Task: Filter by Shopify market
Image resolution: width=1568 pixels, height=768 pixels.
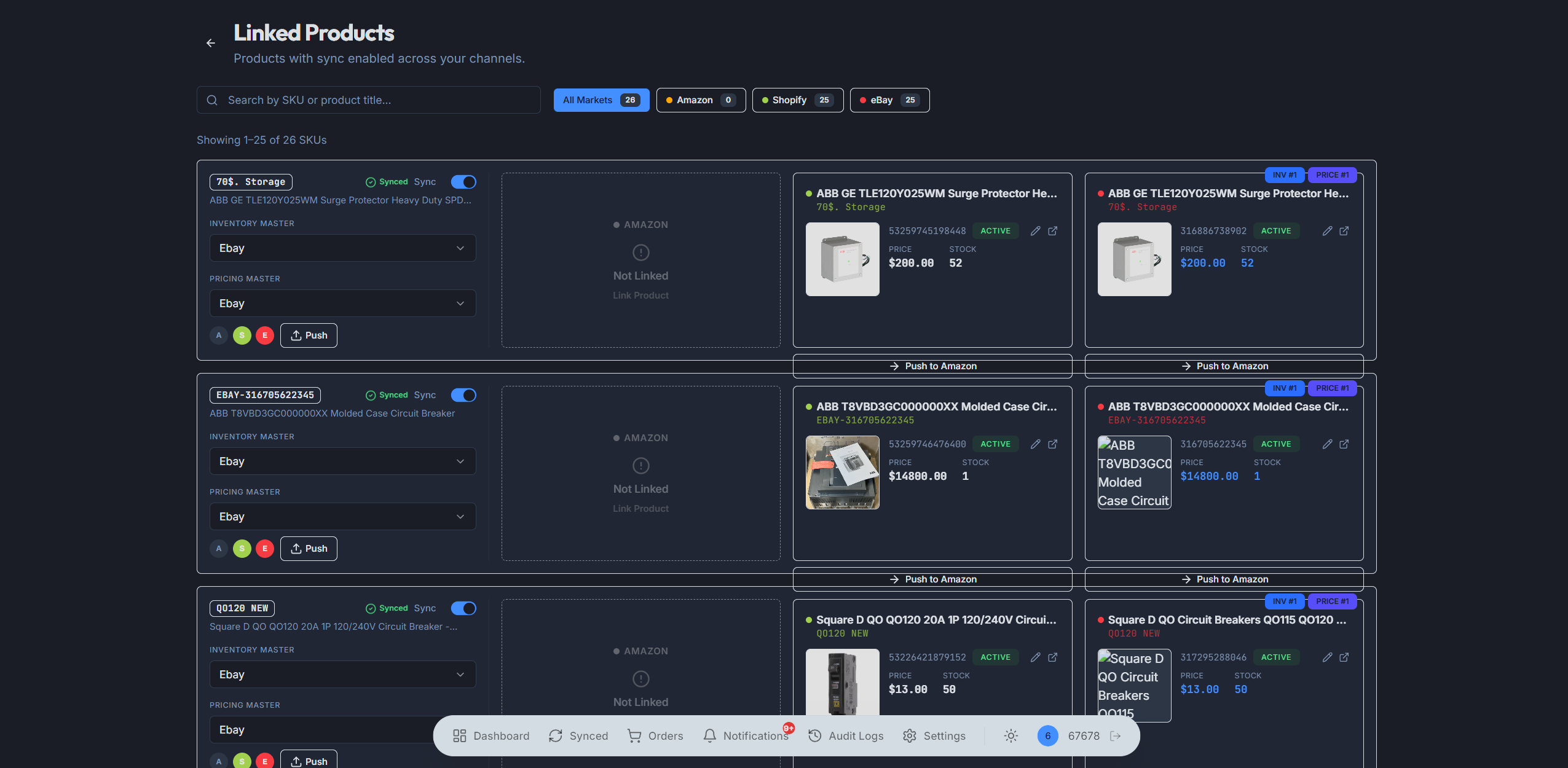Action: pos(798,100)
